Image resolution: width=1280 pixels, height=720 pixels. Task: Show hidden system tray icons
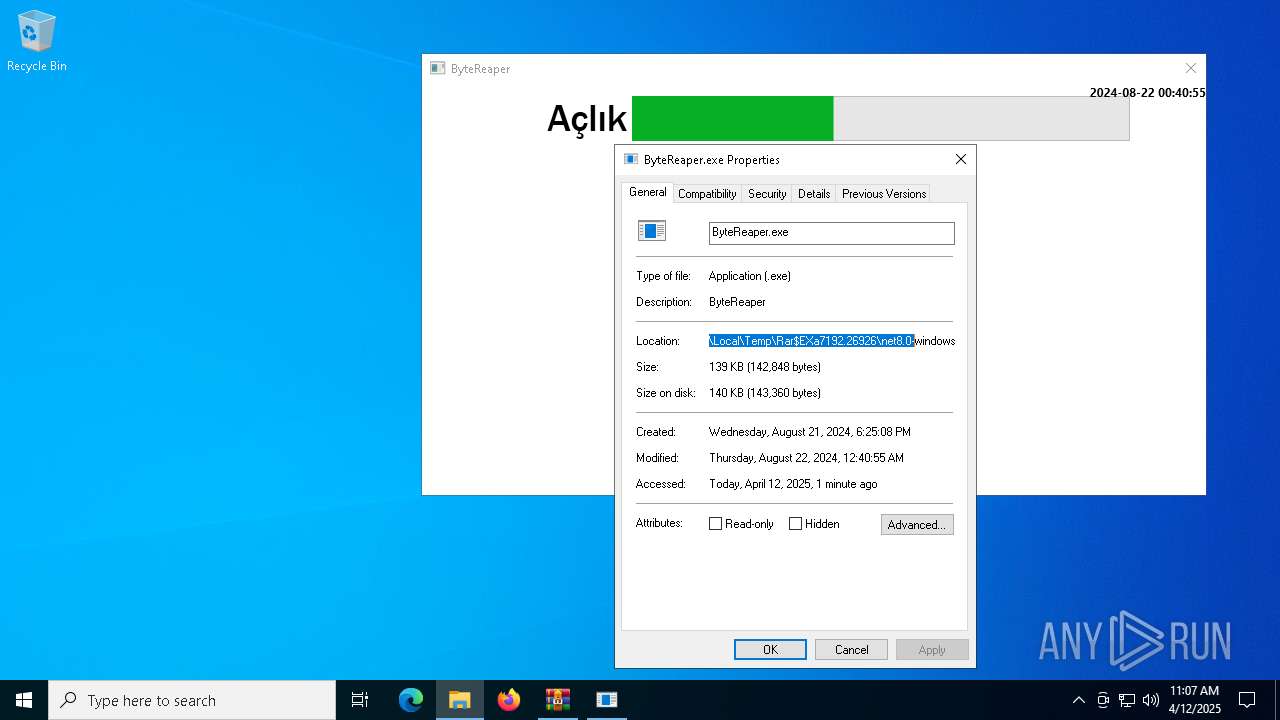pos(1078,700)
